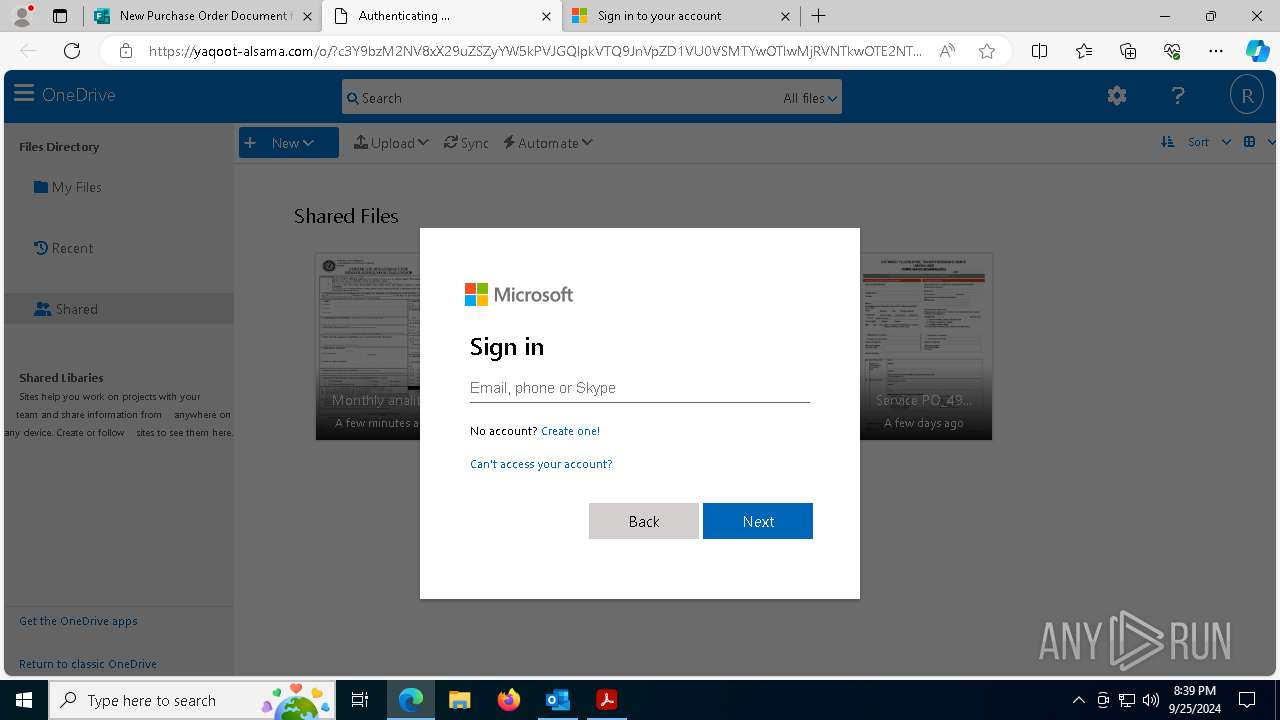
Task: Close the Sign in to your account tab
Action: click(x=785, y=16)
